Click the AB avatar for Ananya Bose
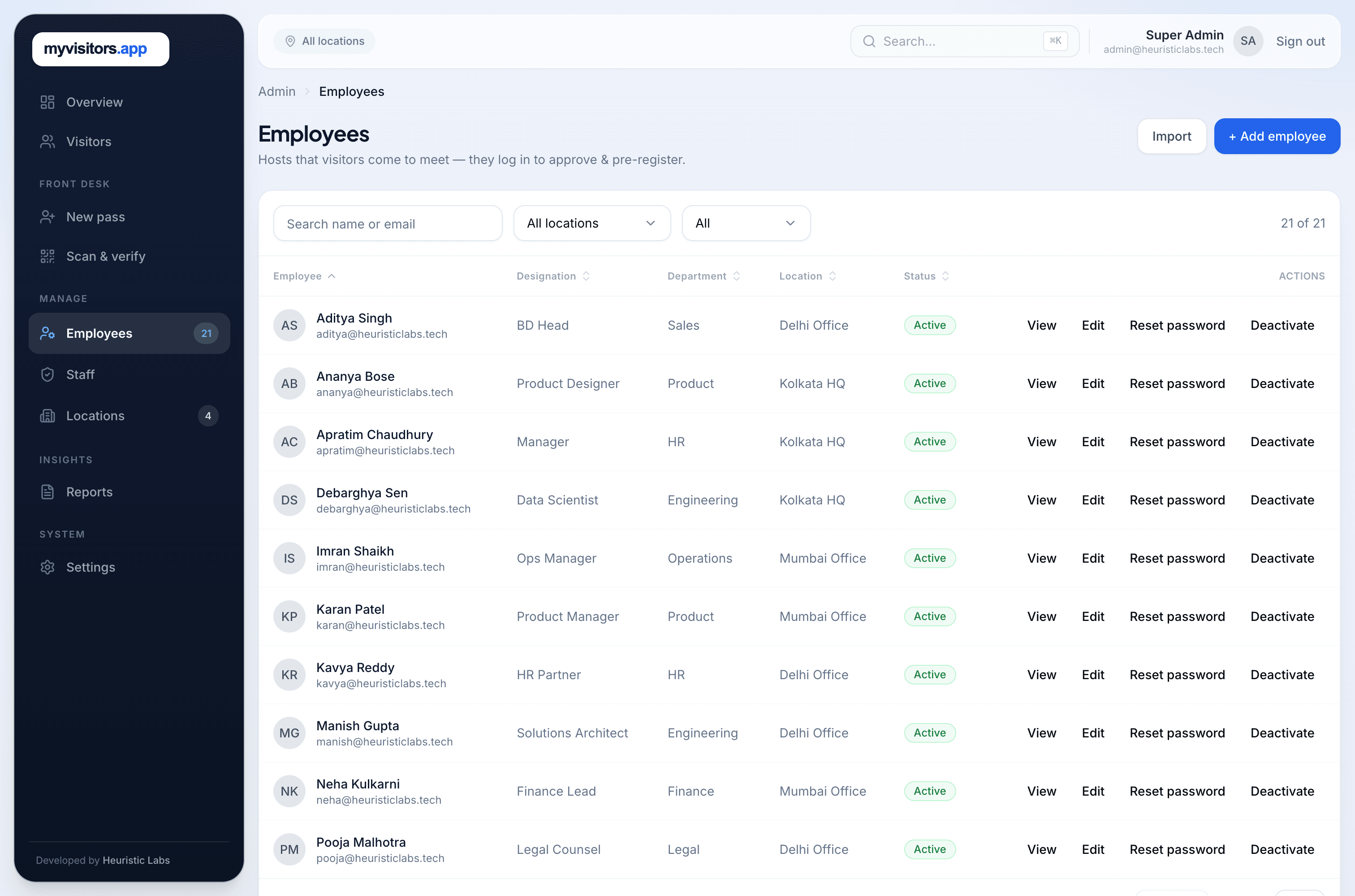The height and width of the screenshot is (896, 1355). pos(289,383)
